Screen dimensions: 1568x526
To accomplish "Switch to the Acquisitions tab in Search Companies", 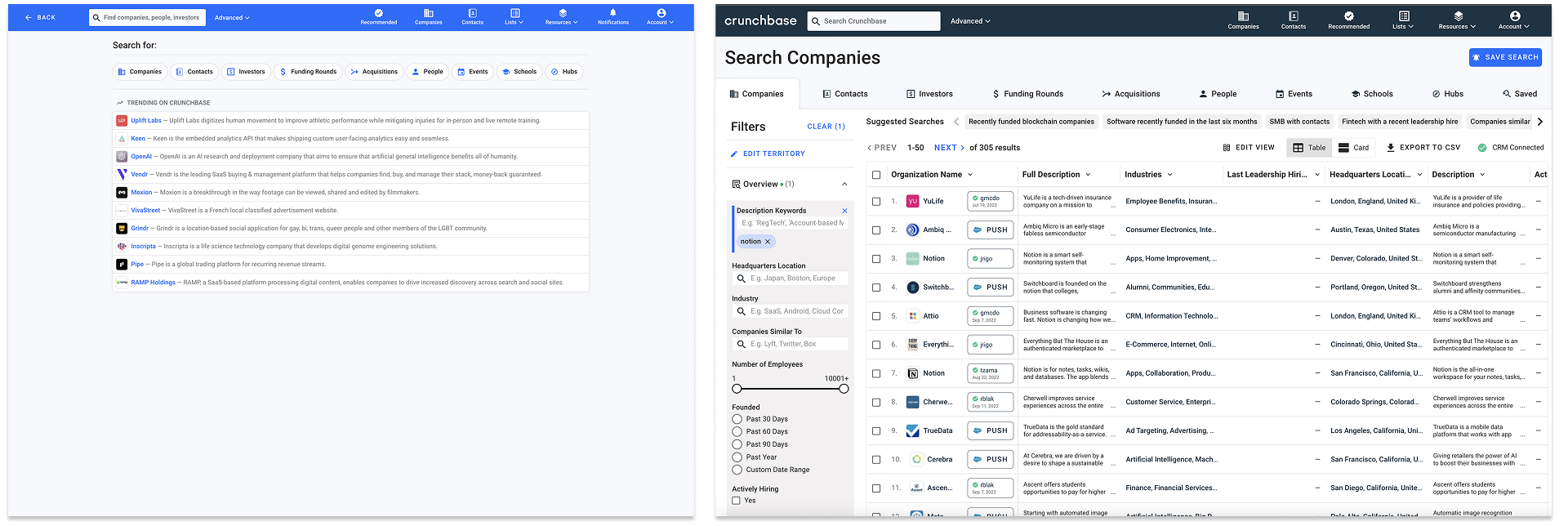I will click(x=1131, y=94).
